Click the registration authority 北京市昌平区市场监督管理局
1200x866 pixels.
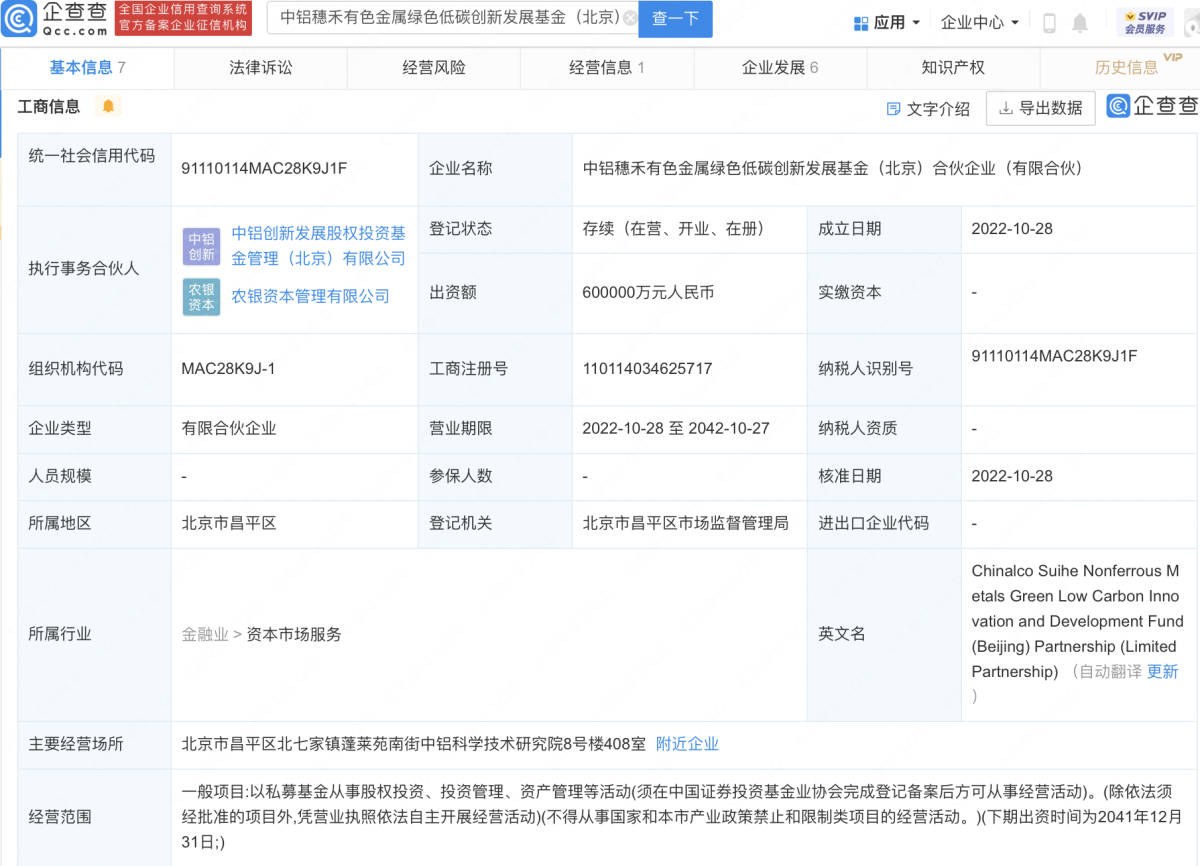(x=686, y=524)
